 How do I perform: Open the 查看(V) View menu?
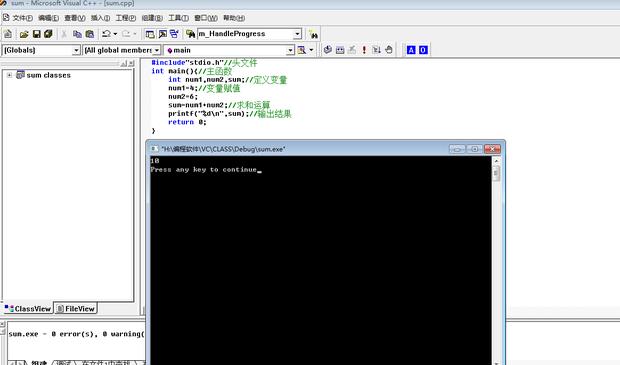coord(75,18)
